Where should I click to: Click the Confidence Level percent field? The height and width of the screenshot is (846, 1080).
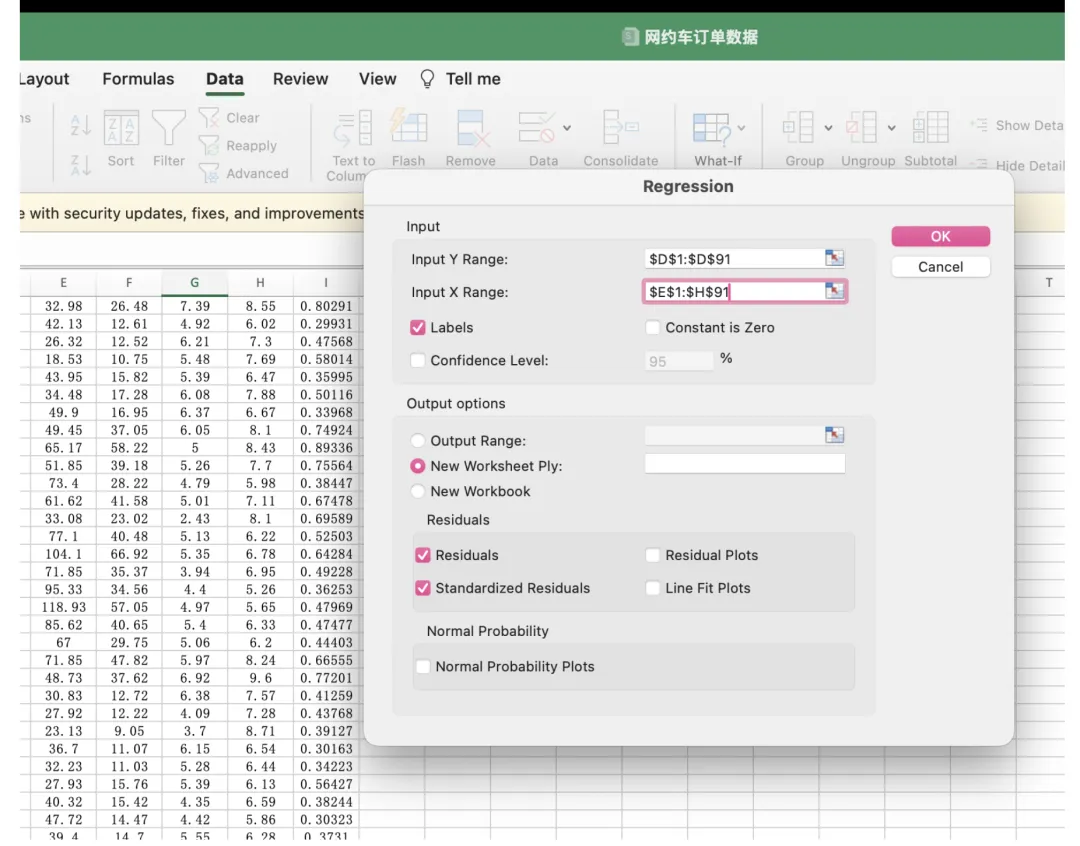[x=678, y=361]
